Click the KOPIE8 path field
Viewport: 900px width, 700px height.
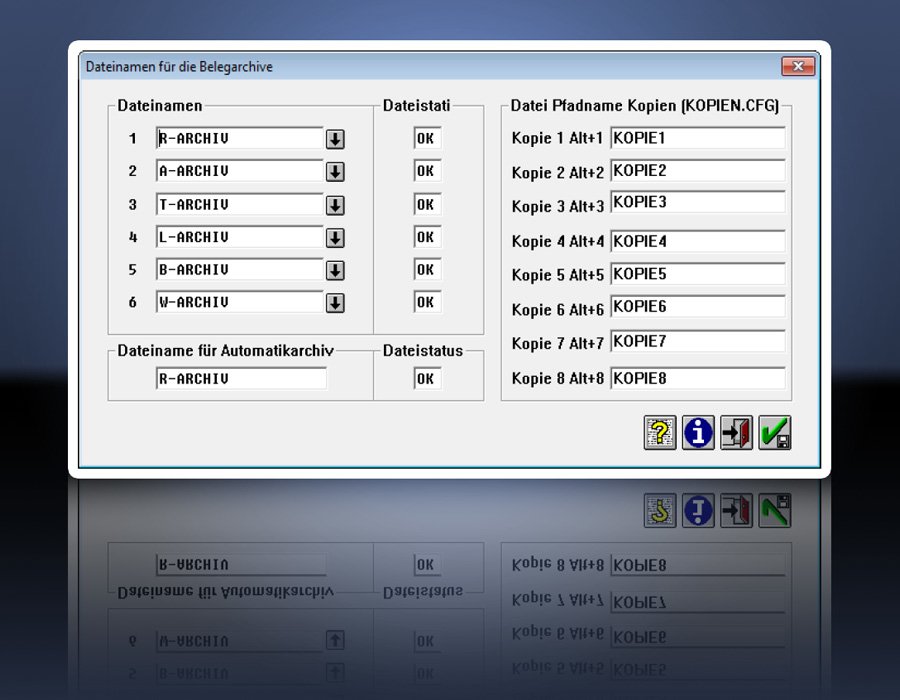(697, 379)
